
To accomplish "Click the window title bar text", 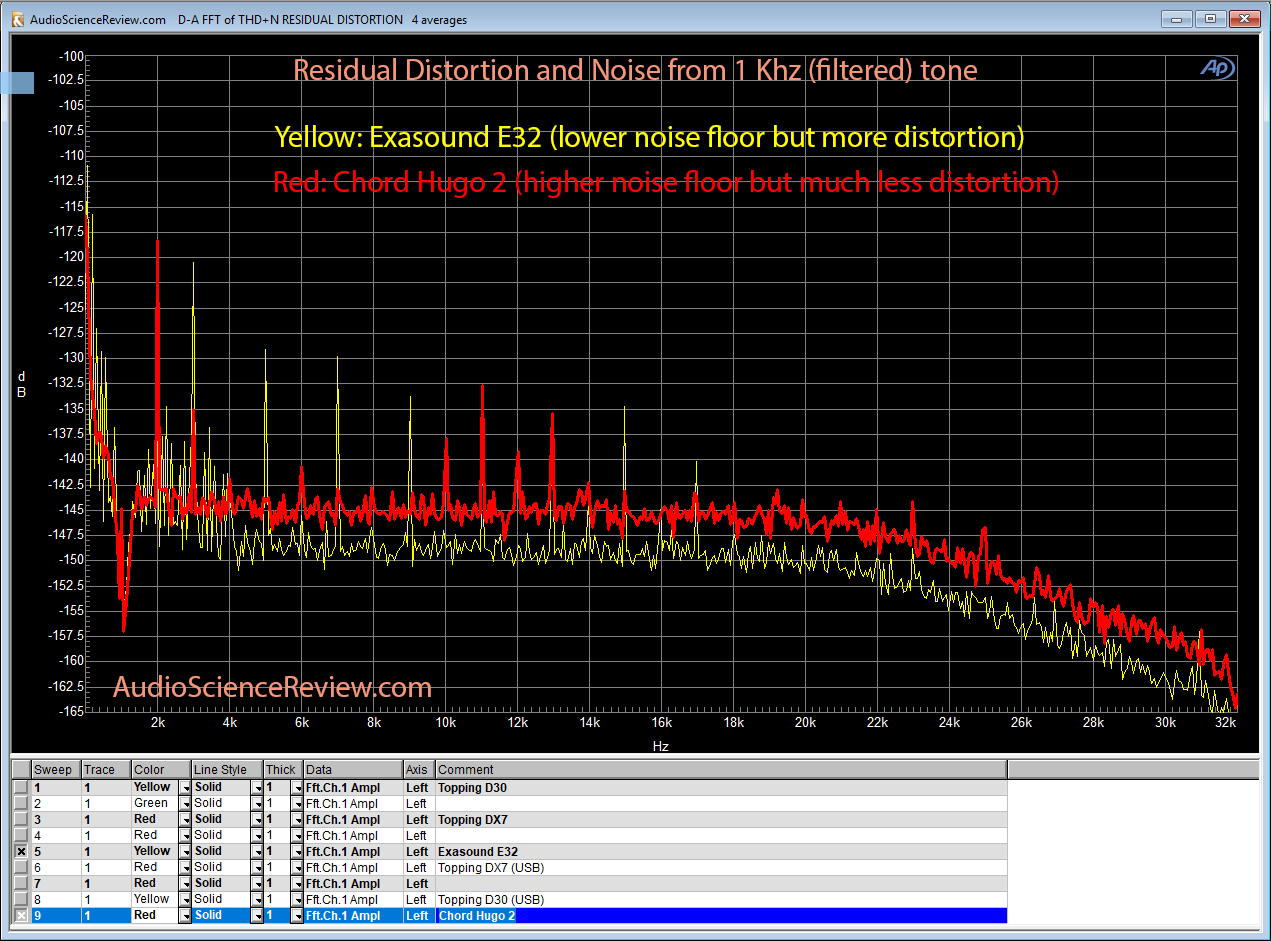I will (249, 19).
